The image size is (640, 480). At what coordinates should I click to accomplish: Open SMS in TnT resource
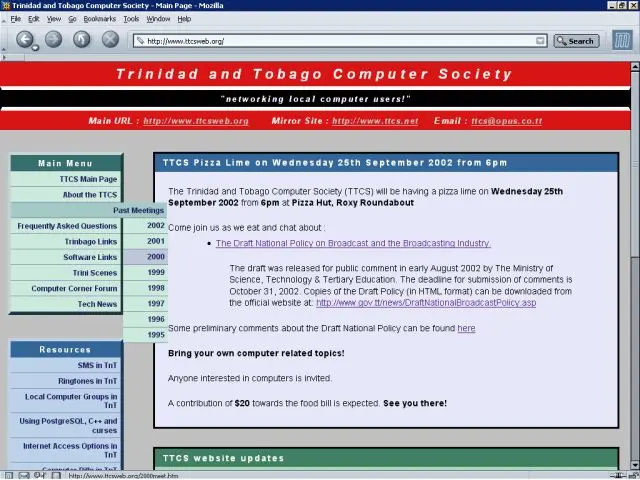point(66,365)
